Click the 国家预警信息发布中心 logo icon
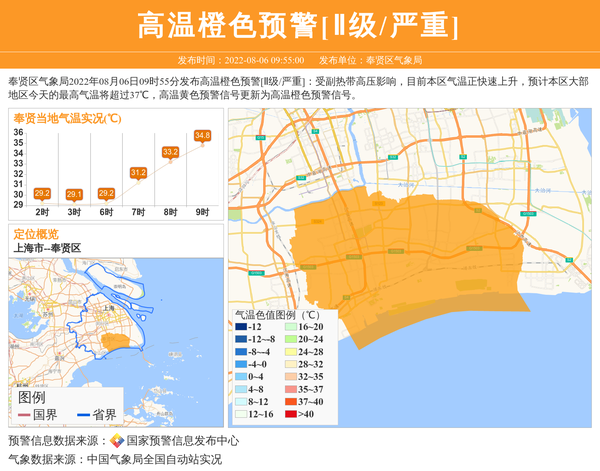The image size is (600, 471). click(117, 441)
